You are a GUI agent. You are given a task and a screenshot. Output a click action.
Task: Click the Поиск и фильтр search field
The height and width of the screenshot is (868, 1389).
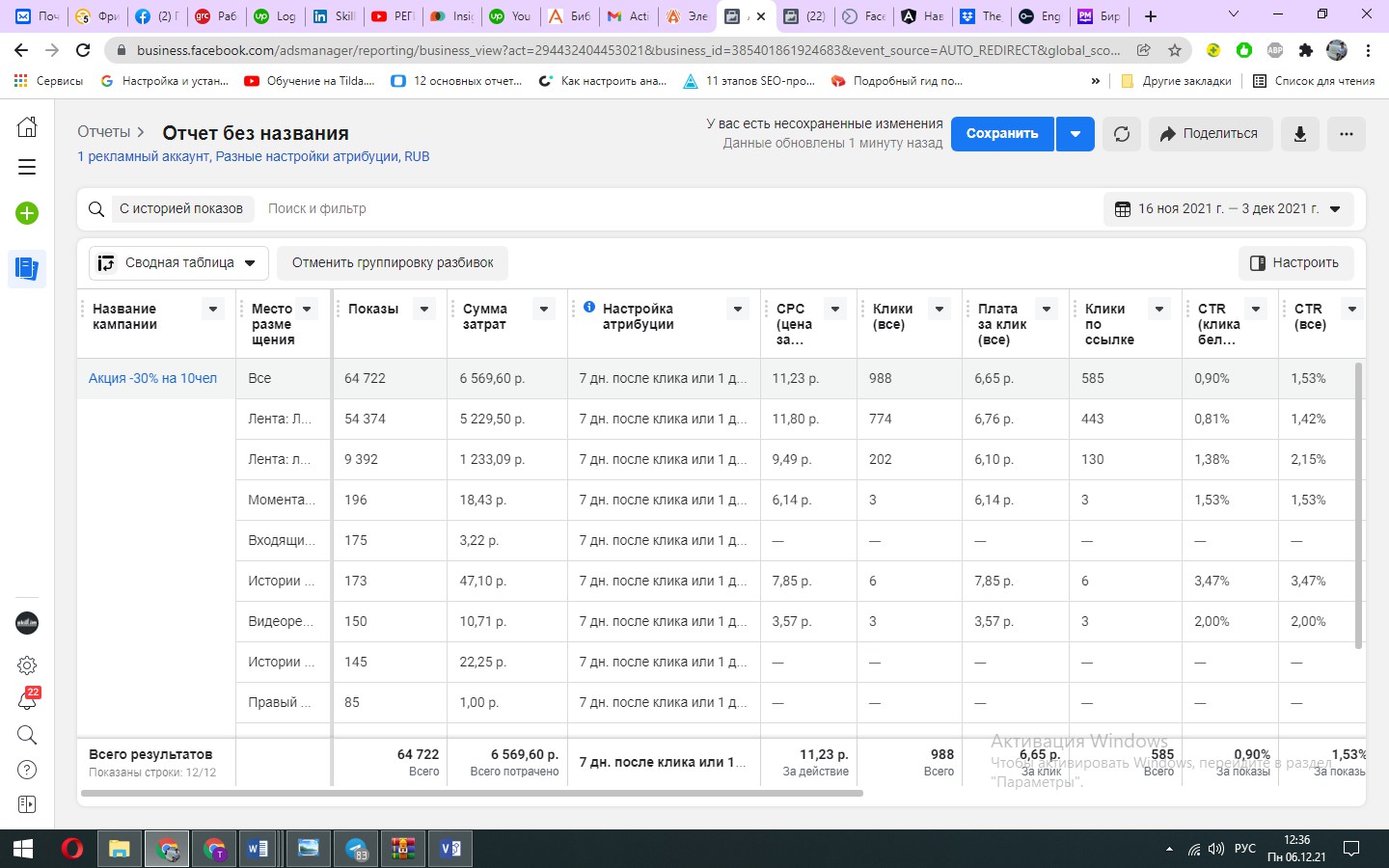point(675,208)
